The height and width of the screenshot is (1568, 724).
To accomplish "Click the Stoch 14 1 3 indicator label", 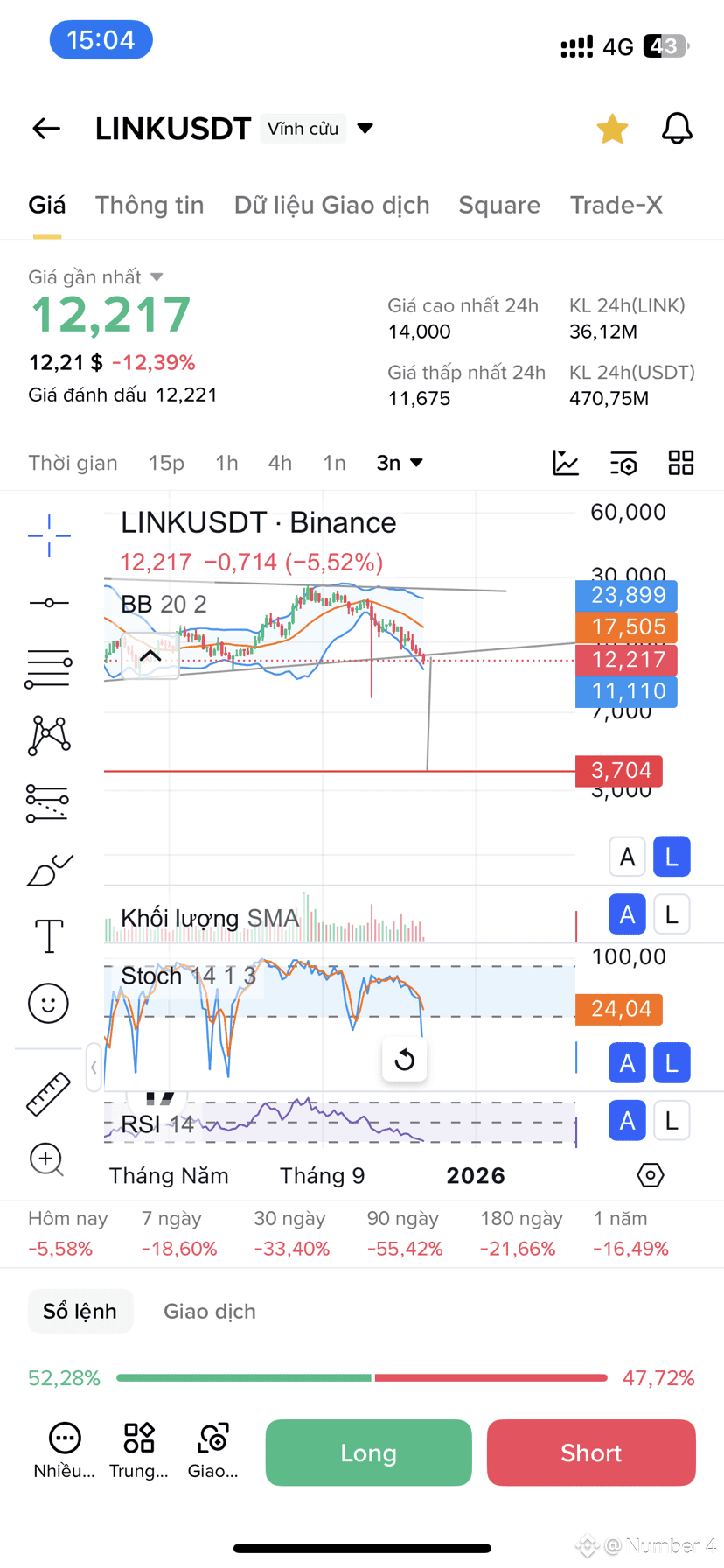I will (x=188, y=976).
